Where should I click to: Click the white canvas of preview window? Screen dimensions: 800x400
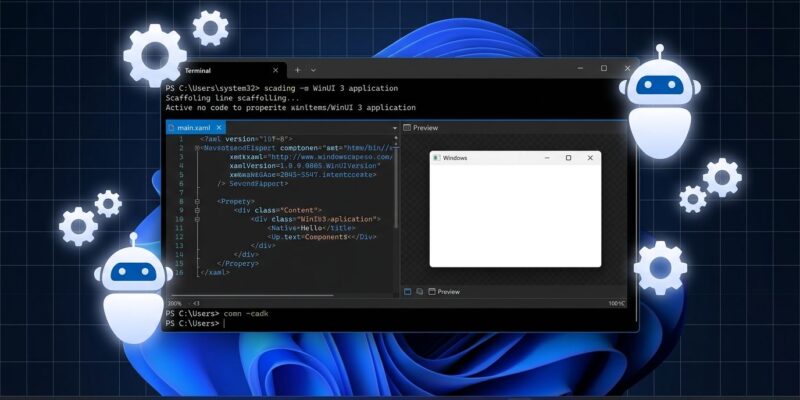515,215
